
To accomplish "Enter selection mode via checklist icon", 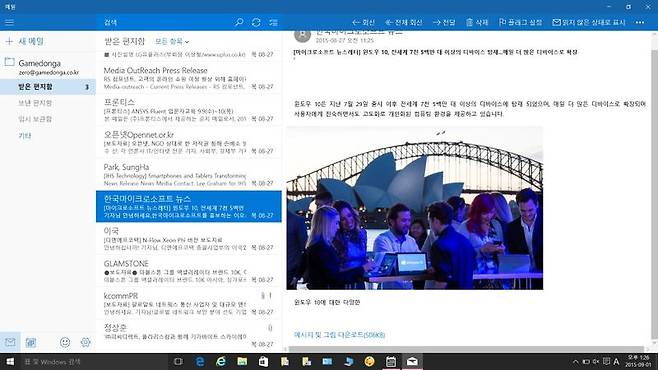I will click(274, 22).
